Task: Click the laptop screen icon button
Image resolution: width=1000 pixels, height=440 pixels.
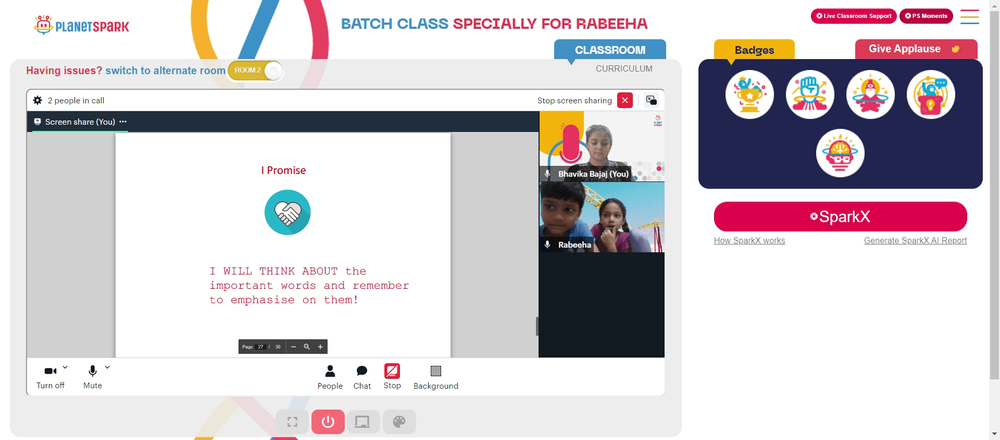Action: [x=363, y=422]
